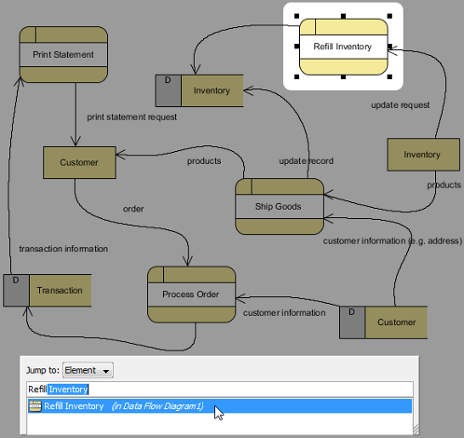The height and width of the screenshot is (438, 464).
Task: Select the Print Statement process node
Action: tap(63, 54)
